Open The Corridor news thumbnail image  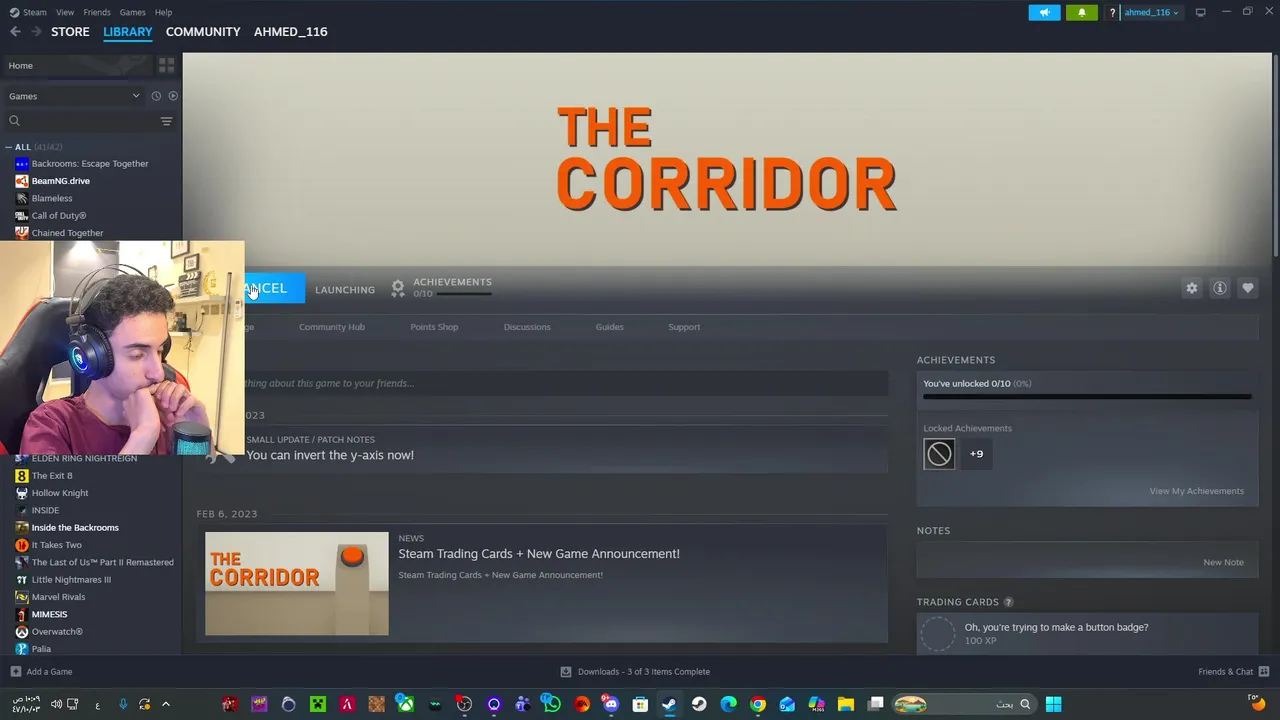297,584
